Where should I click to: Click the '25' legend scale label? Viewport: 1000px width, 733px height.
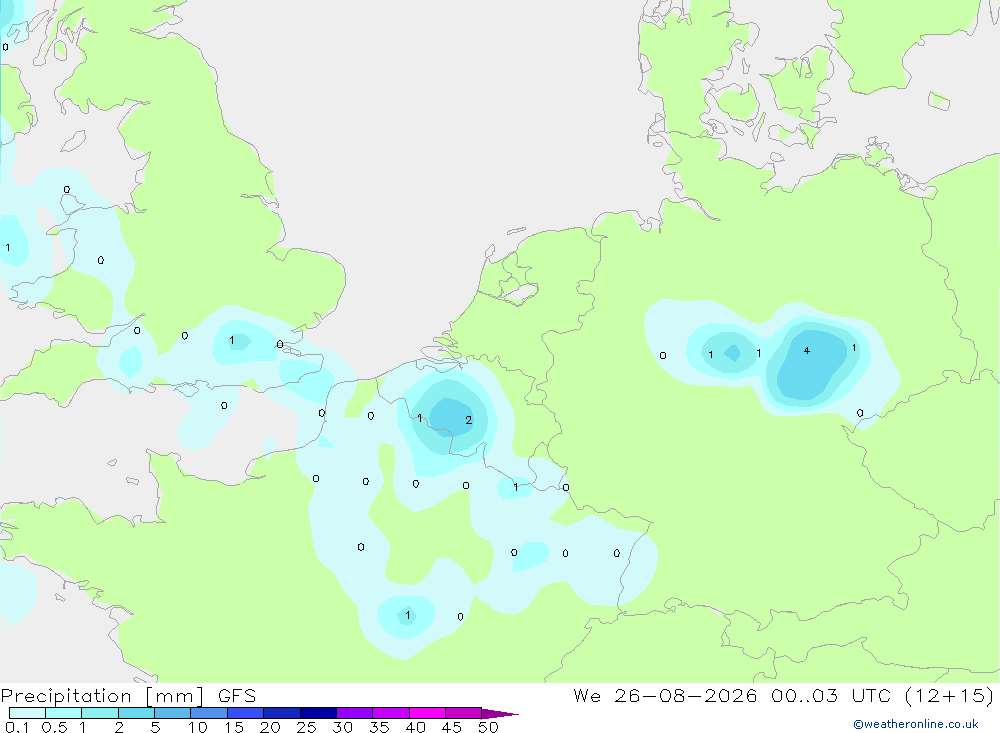[x=307, y=727]
